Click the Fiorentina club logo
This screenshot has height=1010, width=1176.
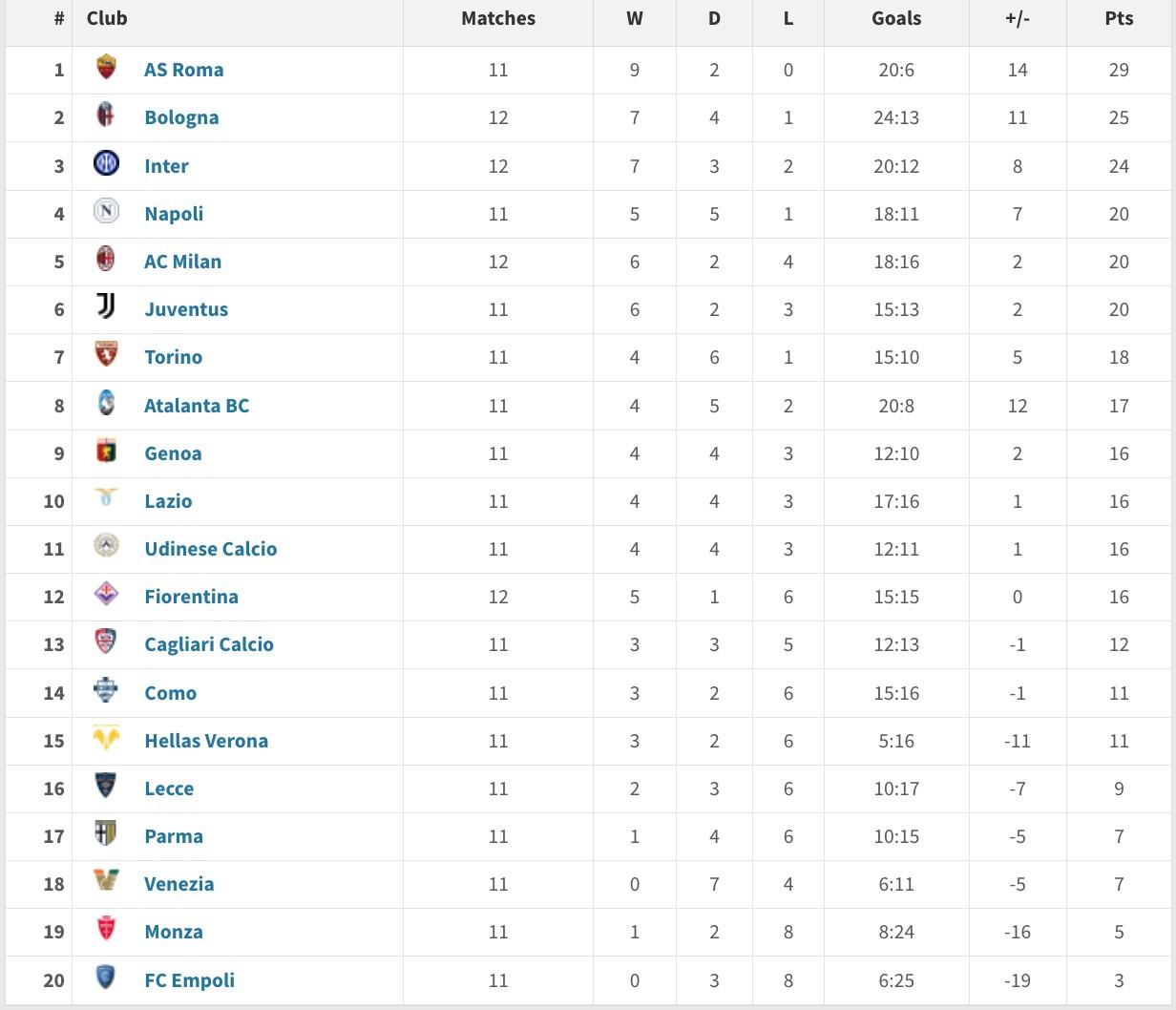coord(106,594)
